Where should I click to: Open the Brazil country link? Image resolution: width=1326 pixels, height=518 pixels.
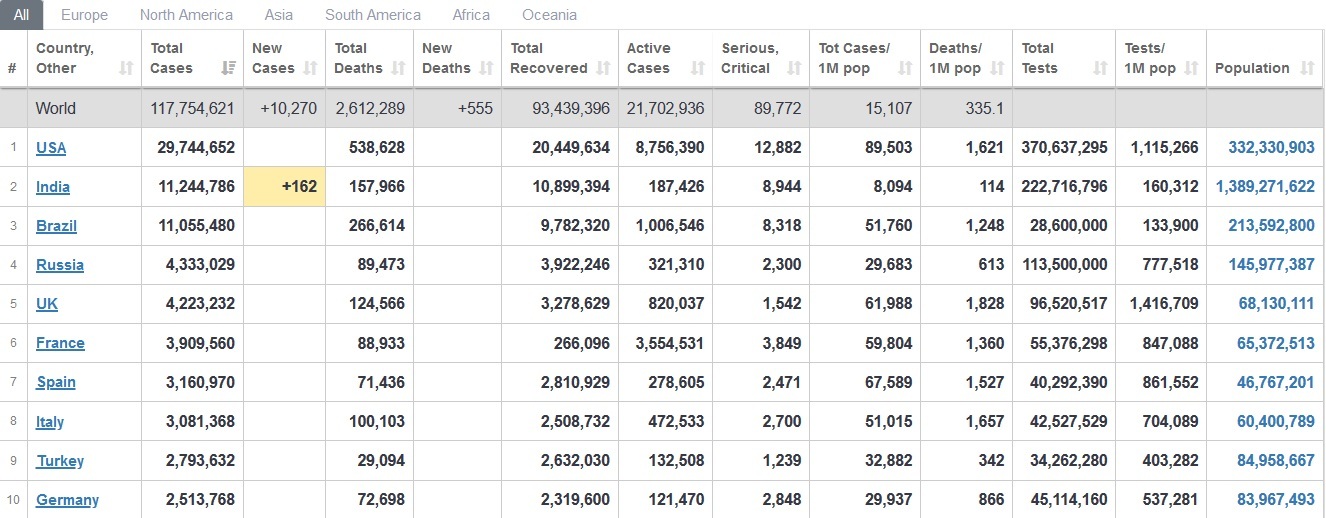(56, 226)
